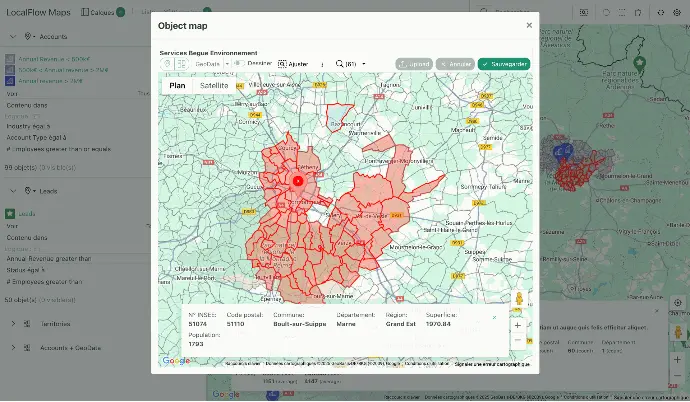Toggle the Dessiner drawing switch

tap(238, 63)
